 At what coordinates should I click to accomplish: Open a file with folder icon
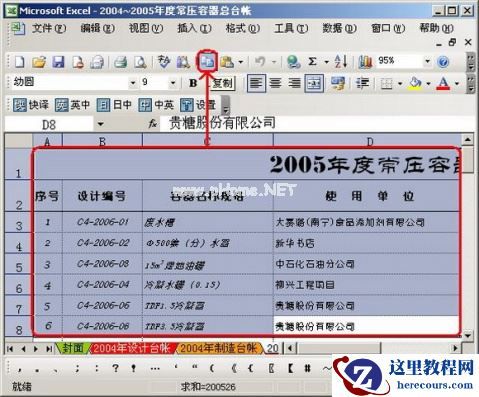pos(39,62)
